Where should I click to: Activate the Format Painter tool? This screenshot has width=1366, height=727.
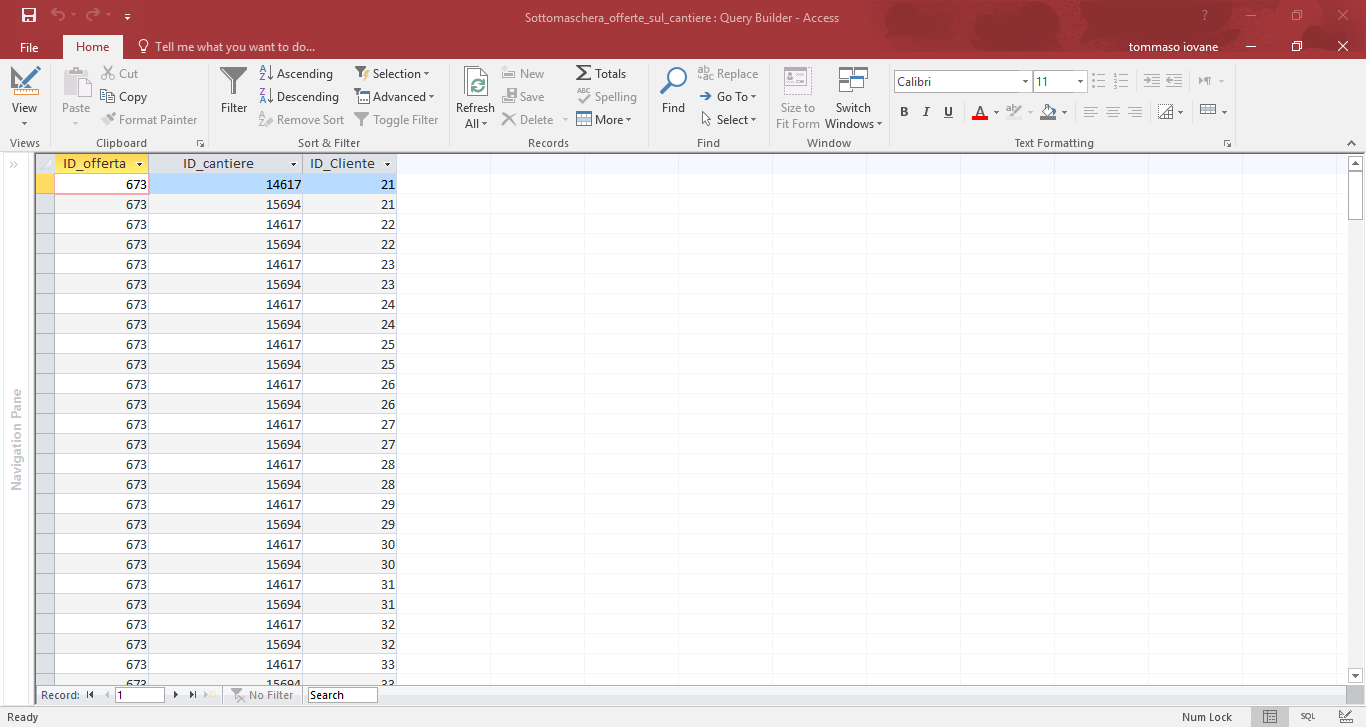(x=150, y=119)
